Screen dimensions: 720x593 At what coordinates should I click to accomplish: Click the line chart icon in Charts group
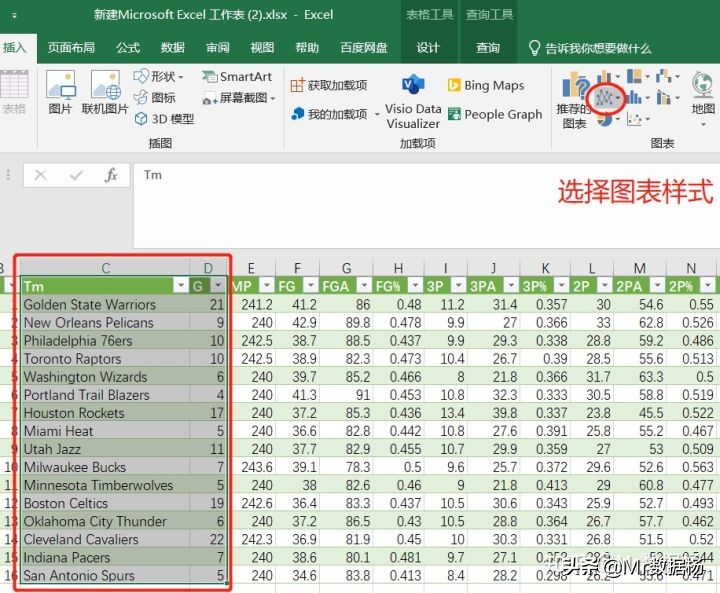[x=604, y=97]
